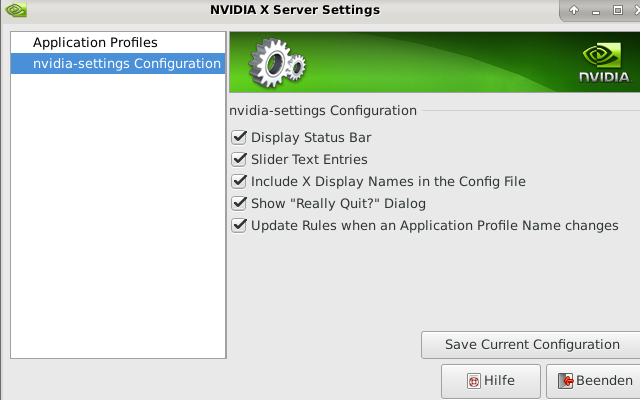
Task: Open Hilfe (help) button
Action: click(x=491, y=381)
